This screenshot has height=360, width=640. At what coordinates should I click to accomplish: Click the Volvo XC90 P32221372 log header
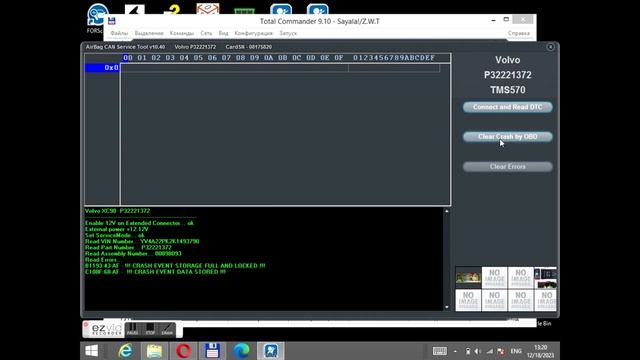pyautogui.click(x=118, y=211)
